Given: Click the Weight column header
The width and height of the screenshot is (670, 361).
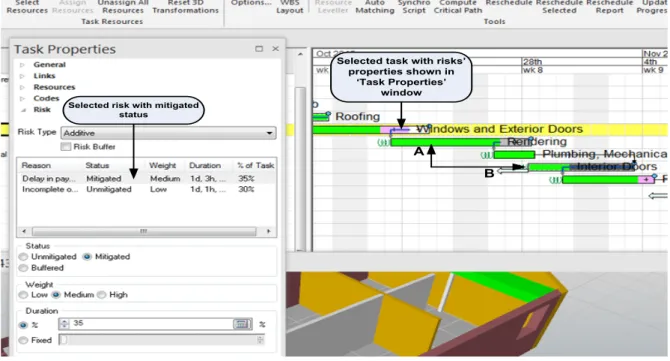Looking at the screenshot, I should tap(162, 165).
